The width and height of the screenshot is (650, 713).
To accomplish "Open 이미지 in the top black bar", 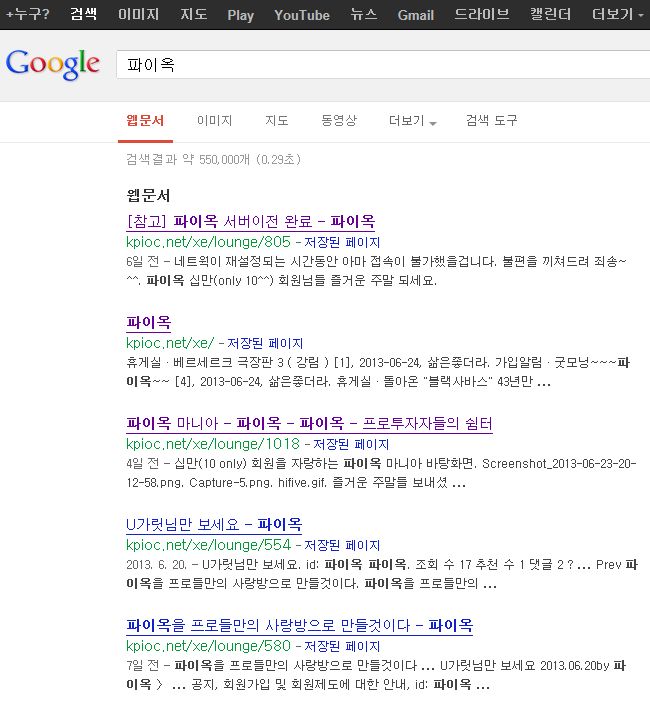I will pos(139,15).
